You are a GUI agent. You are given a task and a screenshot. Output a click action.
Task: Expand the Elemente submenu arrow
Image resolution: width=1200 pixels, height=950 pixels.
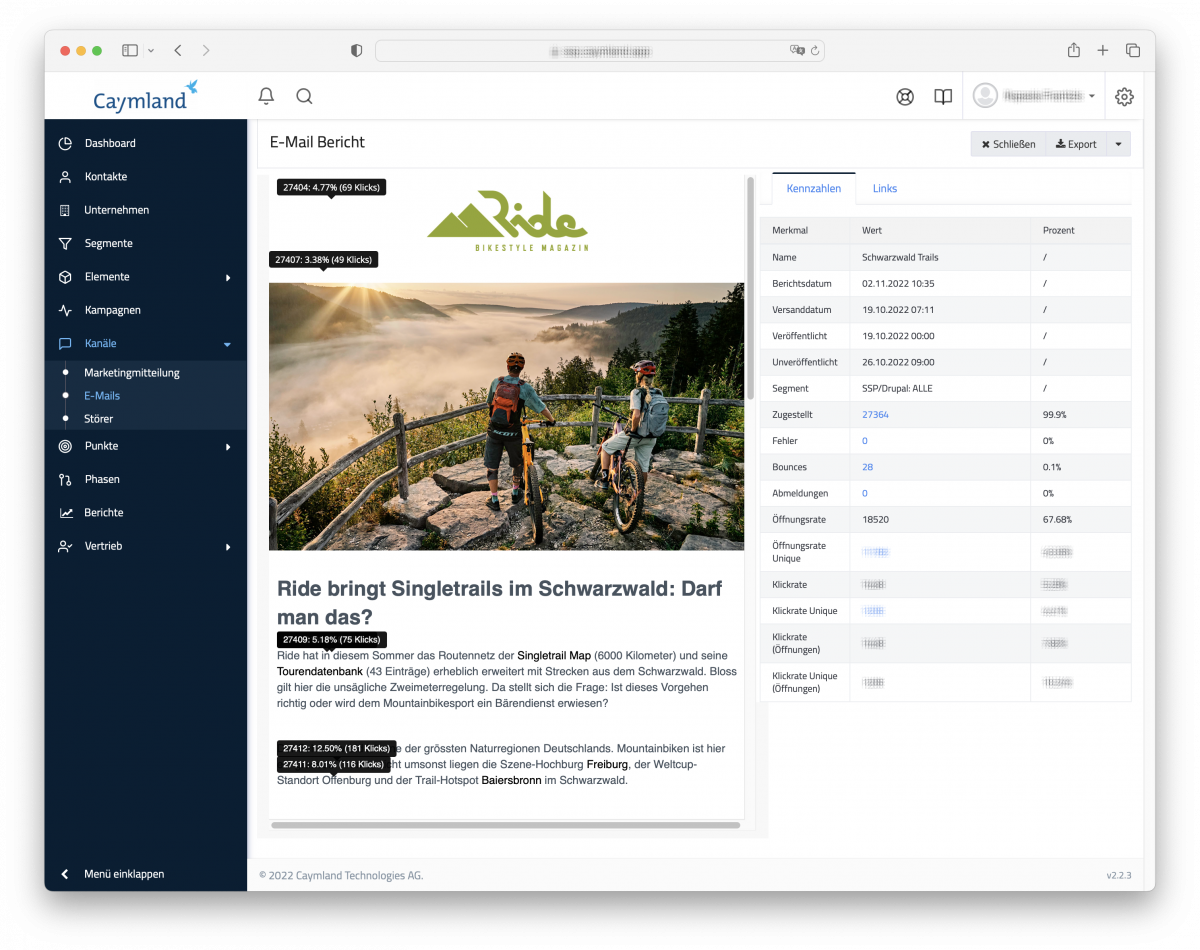[228, 277]
